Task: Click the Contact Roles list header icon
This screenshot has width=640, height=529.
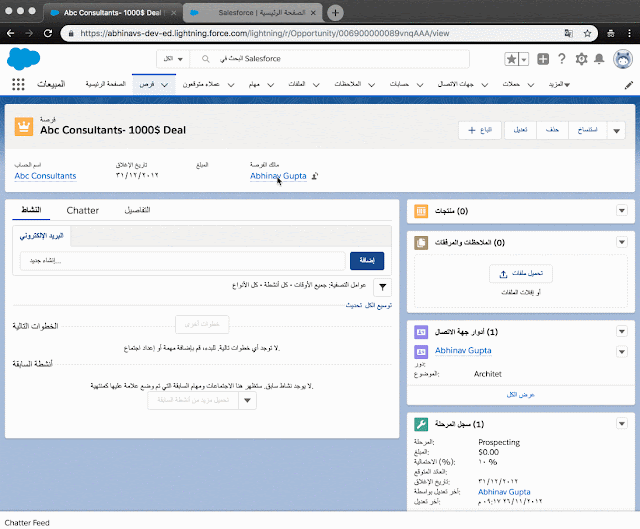Action: [x=421, y=332]
